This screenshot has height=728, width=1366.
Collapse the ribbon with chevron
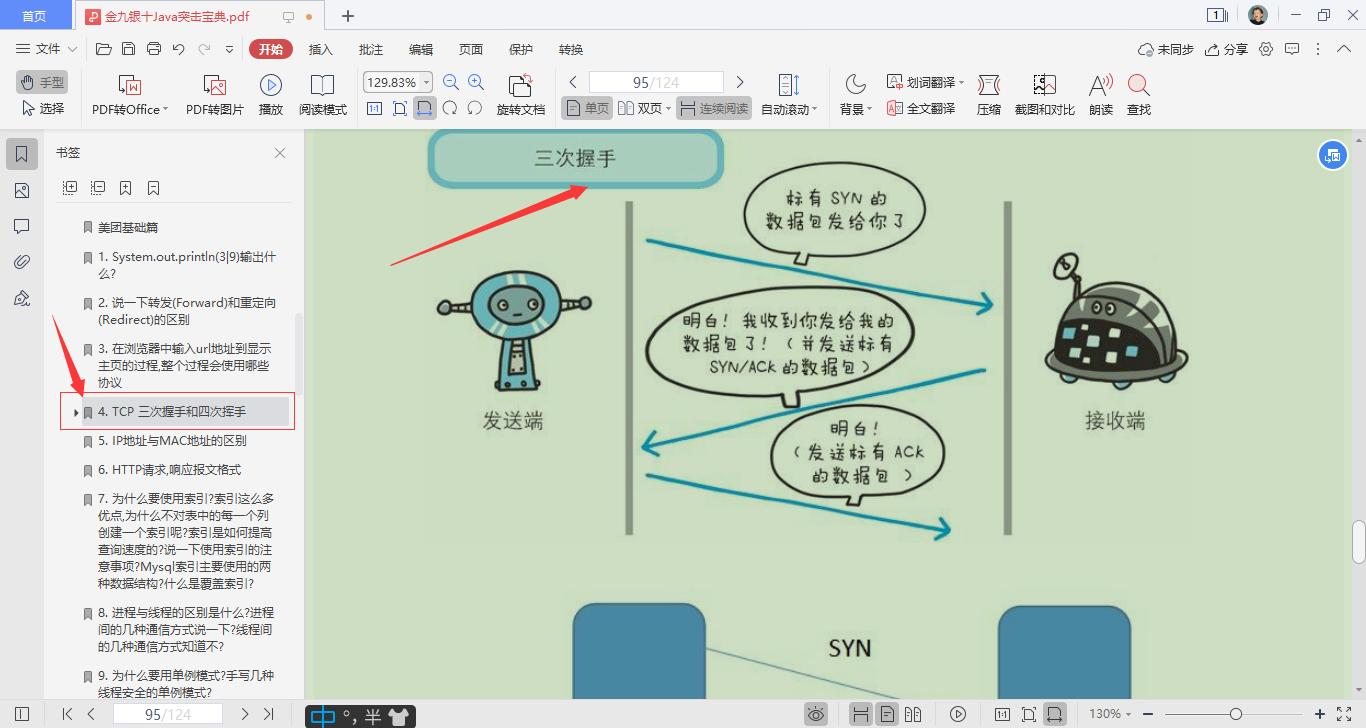[x=1346, y=49]
